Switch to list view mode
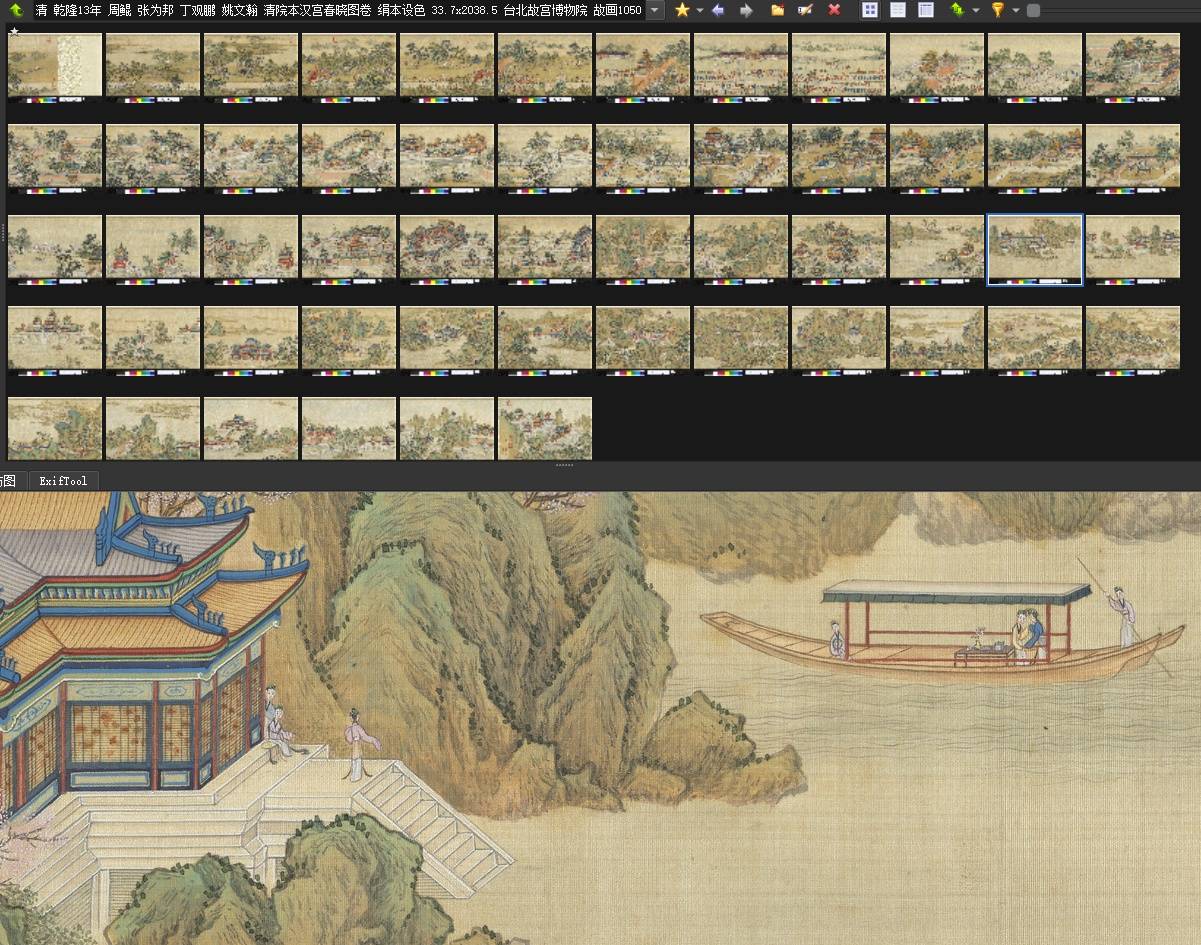Image resolution: width=1201 pixels, height=945 pixels. (x=898, y=10)
